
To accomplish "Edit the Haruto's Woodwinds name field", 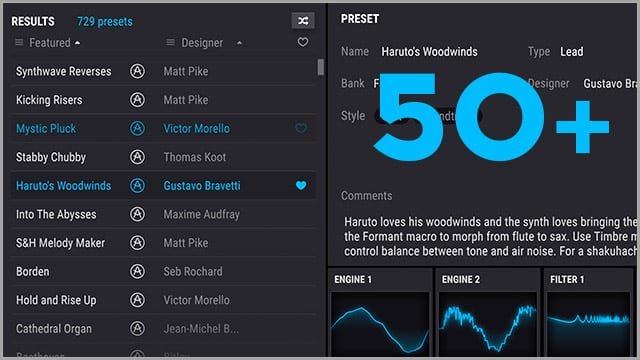I will (x=429, y=52).
